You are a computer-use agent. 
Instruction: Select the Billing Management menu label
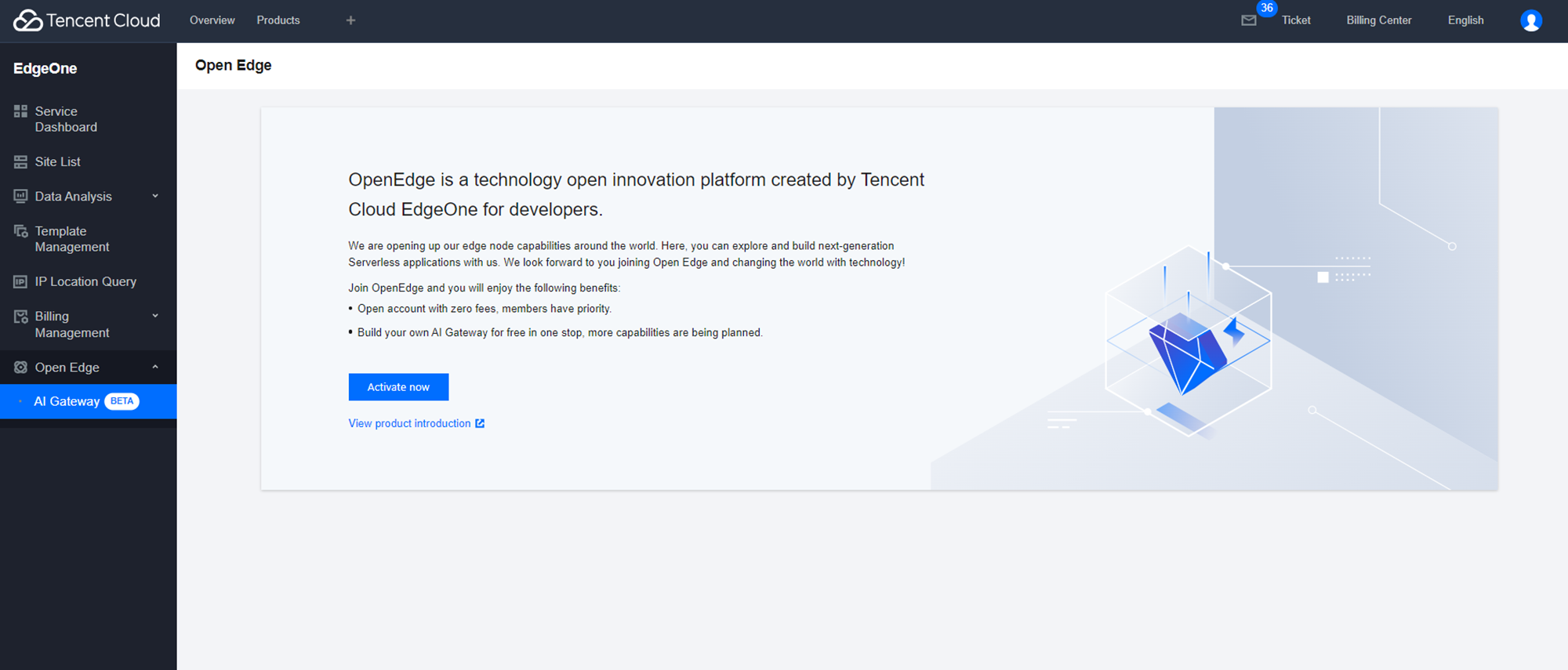(x=72, y=324)
